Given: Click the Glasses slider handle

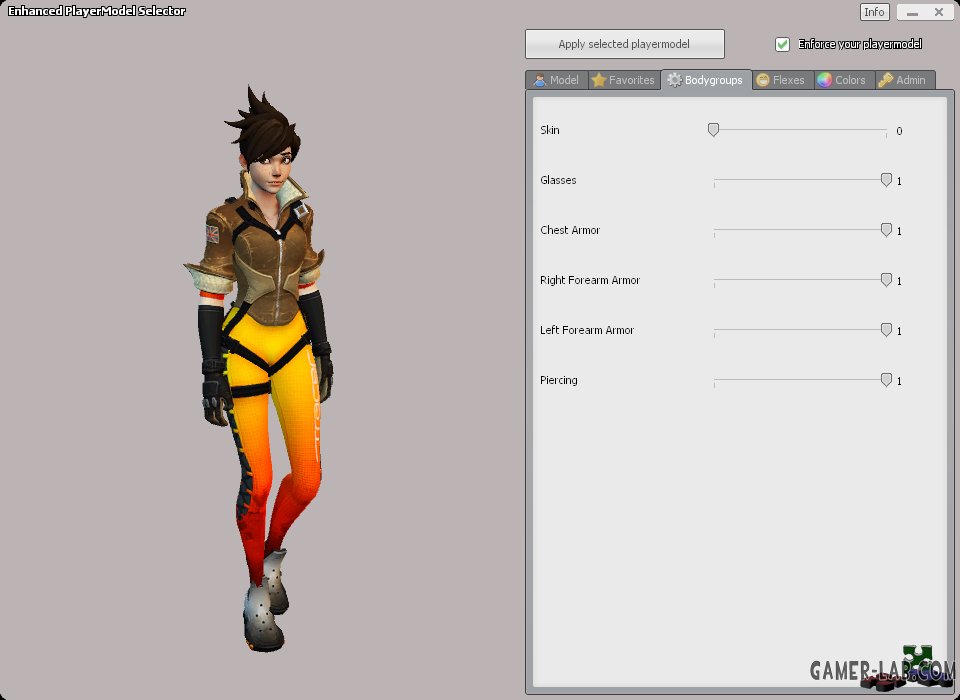Looking at the screenshot, I should [886, 180].
